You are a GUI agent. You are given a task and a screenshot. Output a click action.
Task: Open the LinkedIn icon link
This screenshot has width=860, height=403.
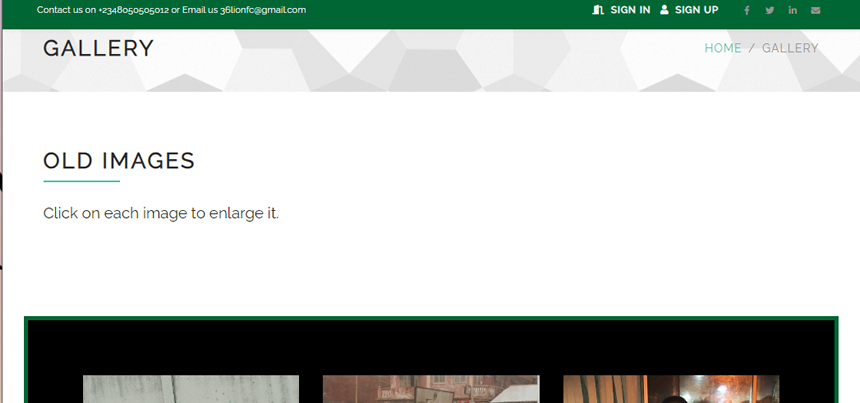coord(792,10)
